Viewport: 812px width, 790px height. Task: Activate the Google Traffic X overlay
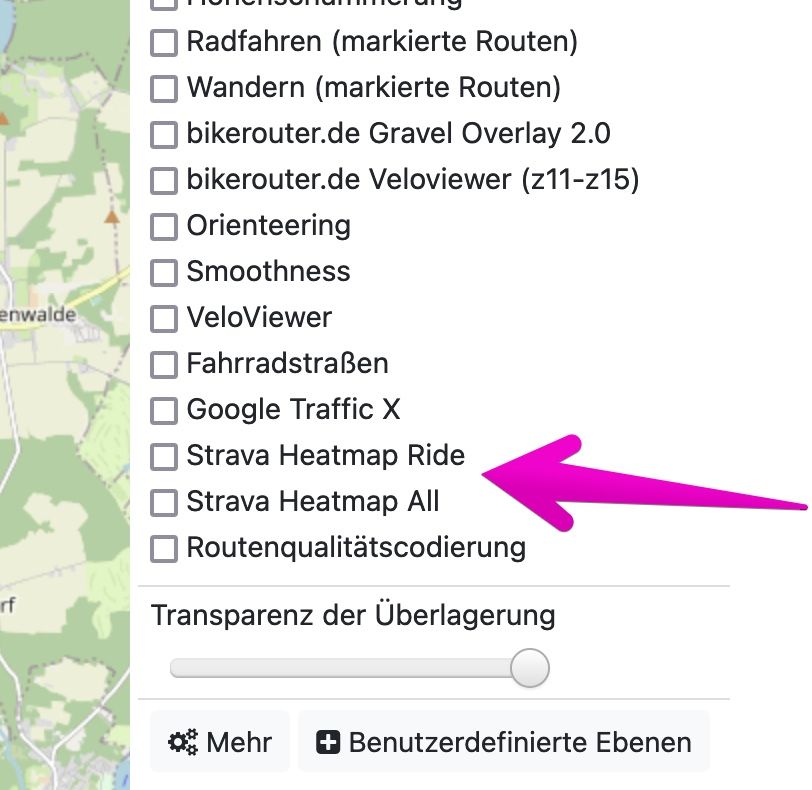tap(163, 411)
